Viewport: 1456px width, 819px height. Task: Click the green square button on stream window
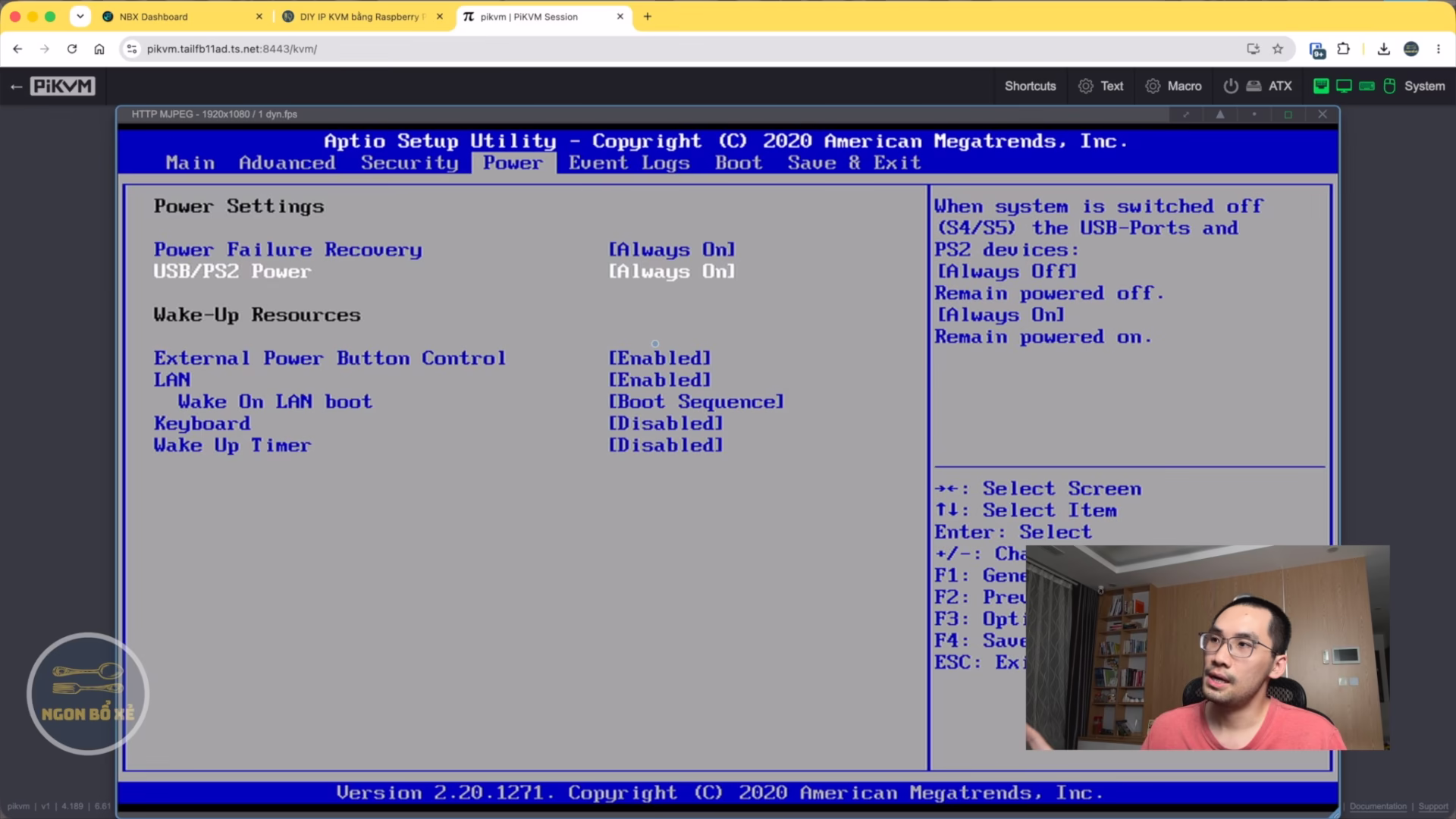point(1288,115)
